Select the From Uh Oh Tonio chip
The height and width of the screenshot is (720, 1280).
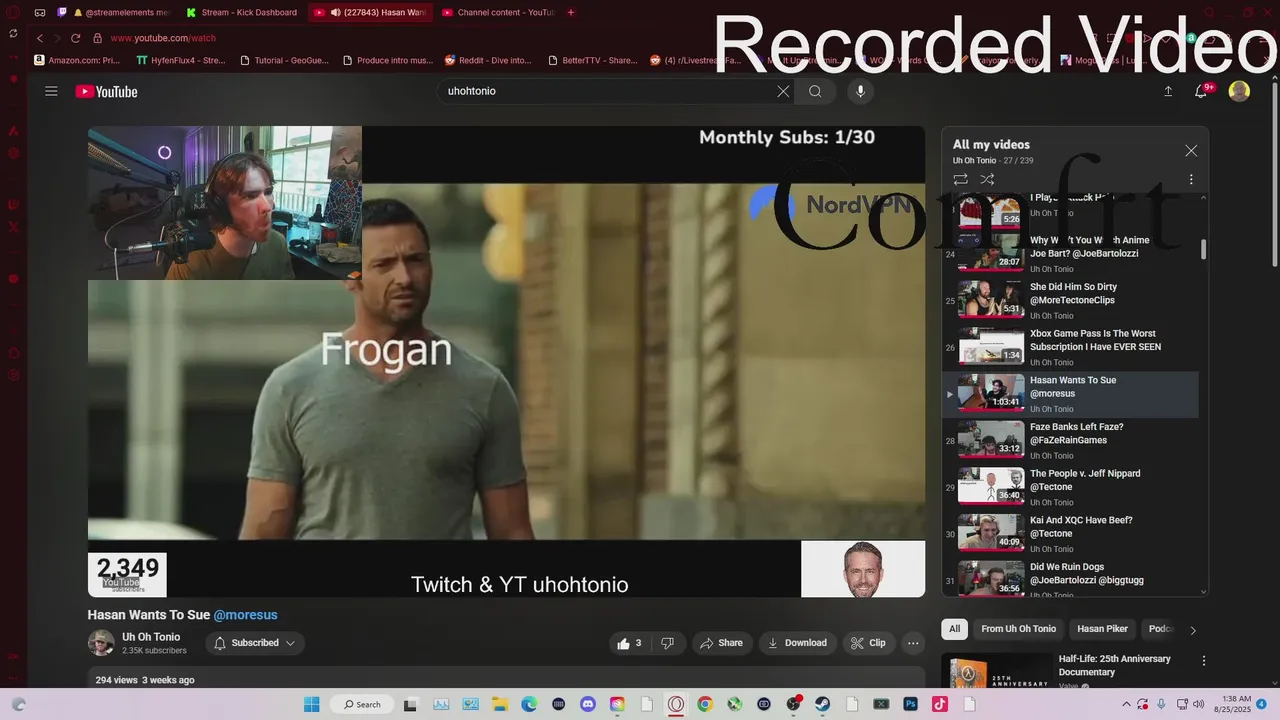pos(1018,629)
